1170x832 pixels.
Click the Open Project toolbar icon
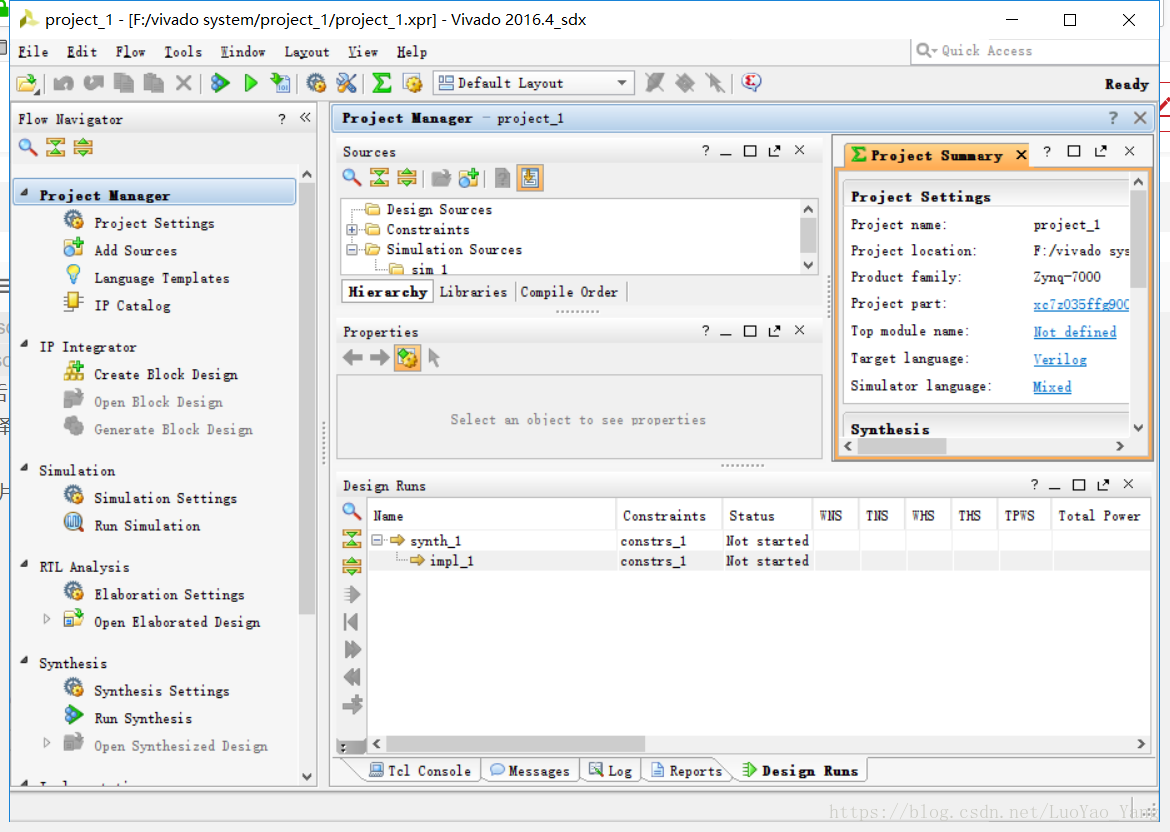point(27,83)
